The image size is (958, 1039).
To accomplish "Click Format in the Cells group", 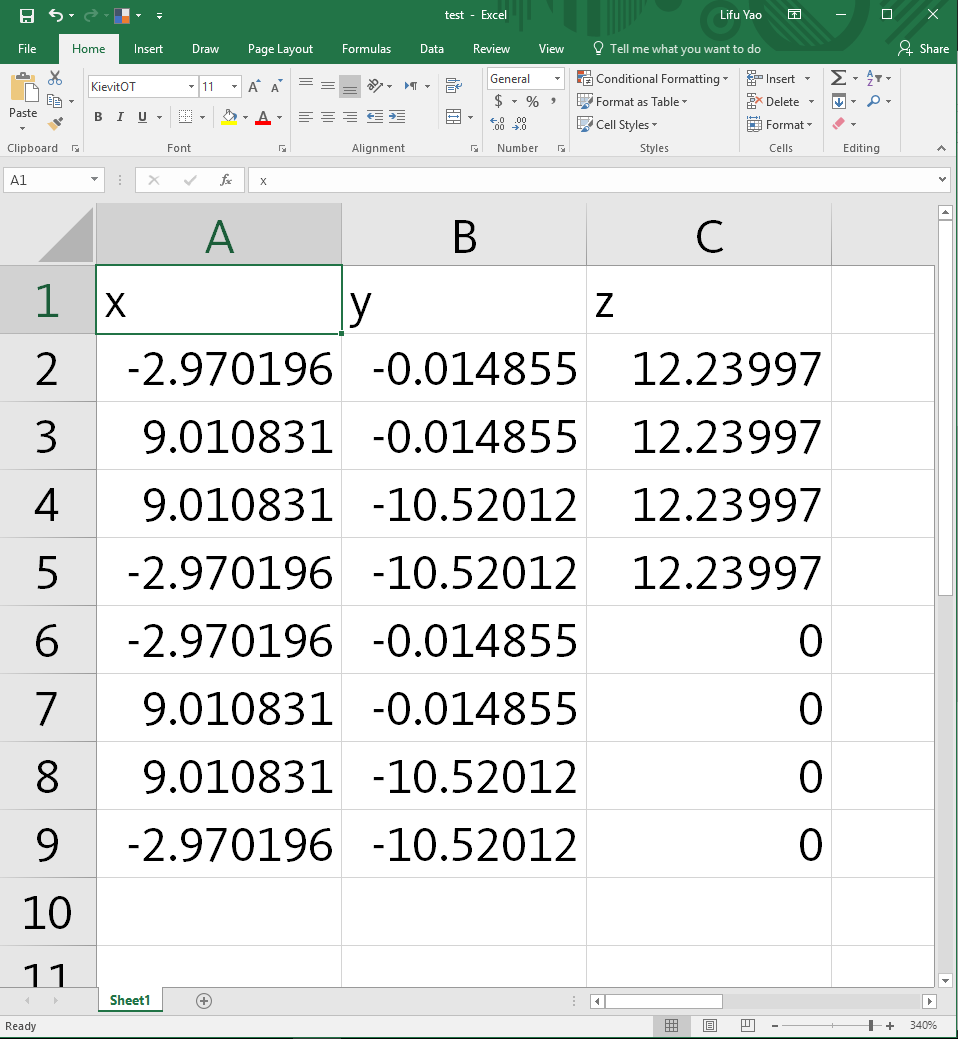I will 780,125.
